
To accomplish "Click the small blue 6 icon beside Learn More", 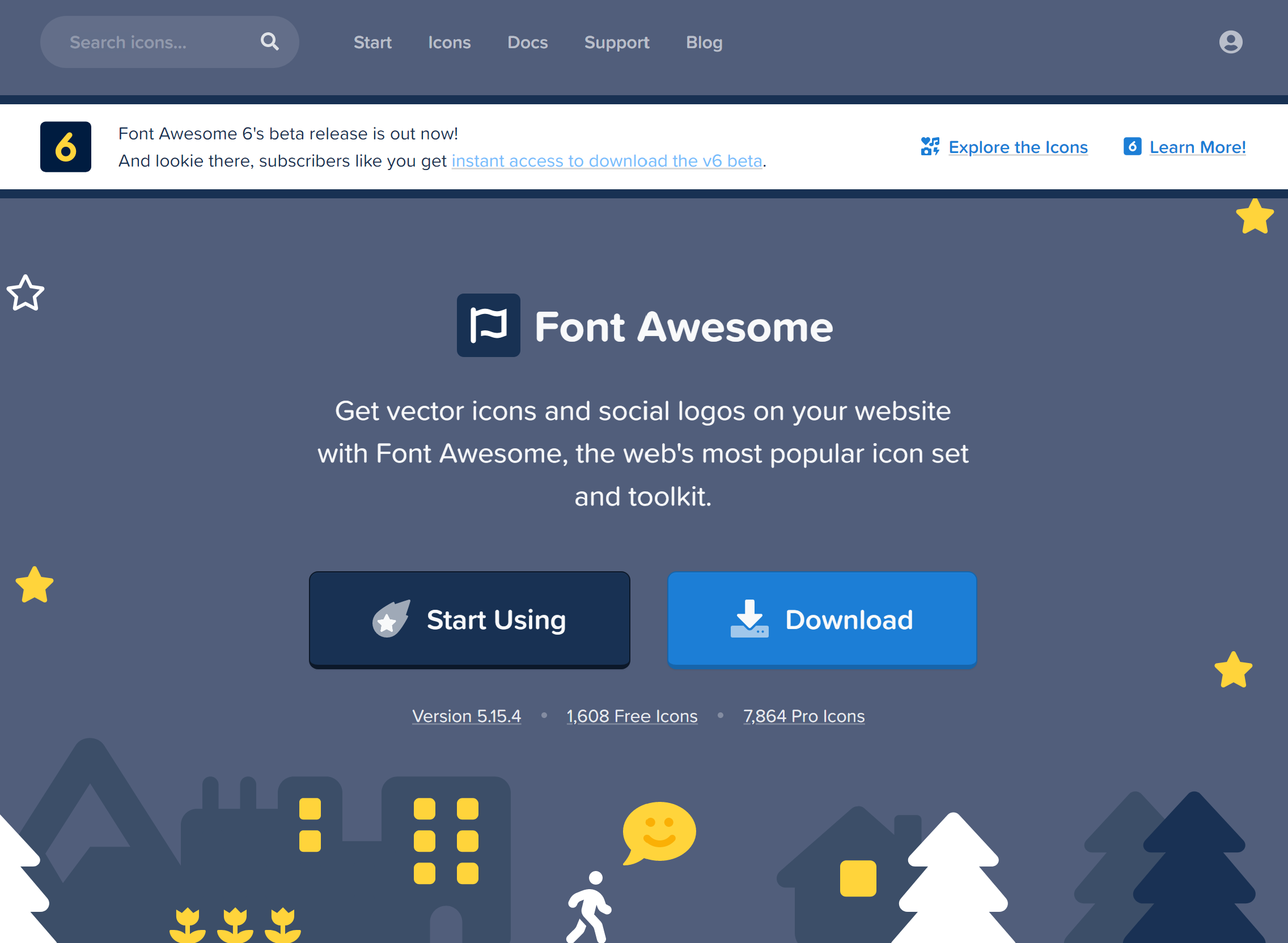I will point(1132,147).
